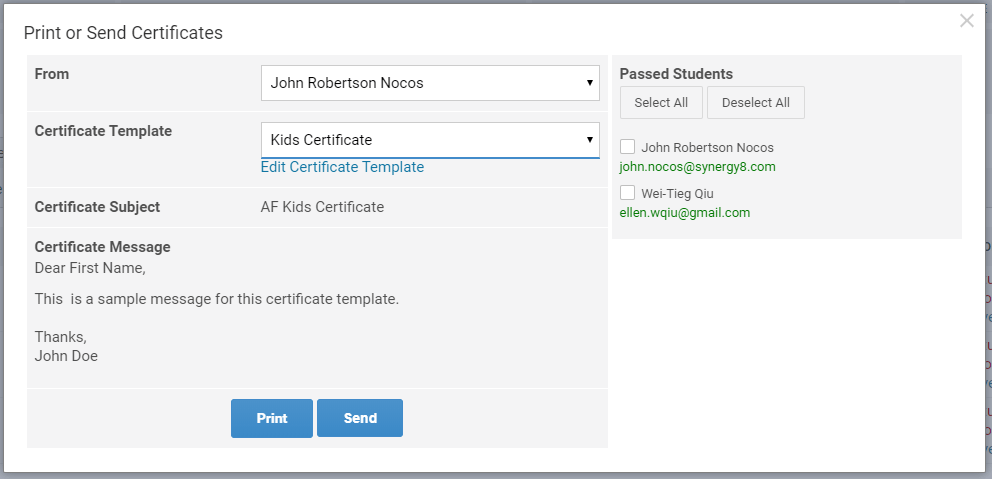The width and height of the screenshot is (992, 479).
Task: Choose Select All passed students
Action: click(661, 103)
